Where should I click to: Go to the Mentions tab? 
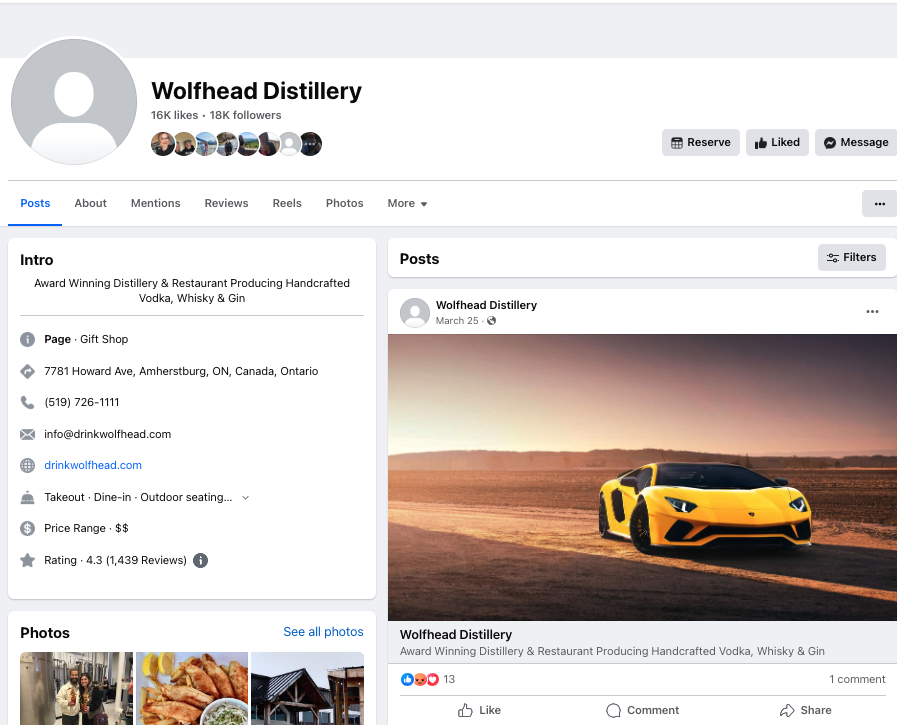point(156,203)
